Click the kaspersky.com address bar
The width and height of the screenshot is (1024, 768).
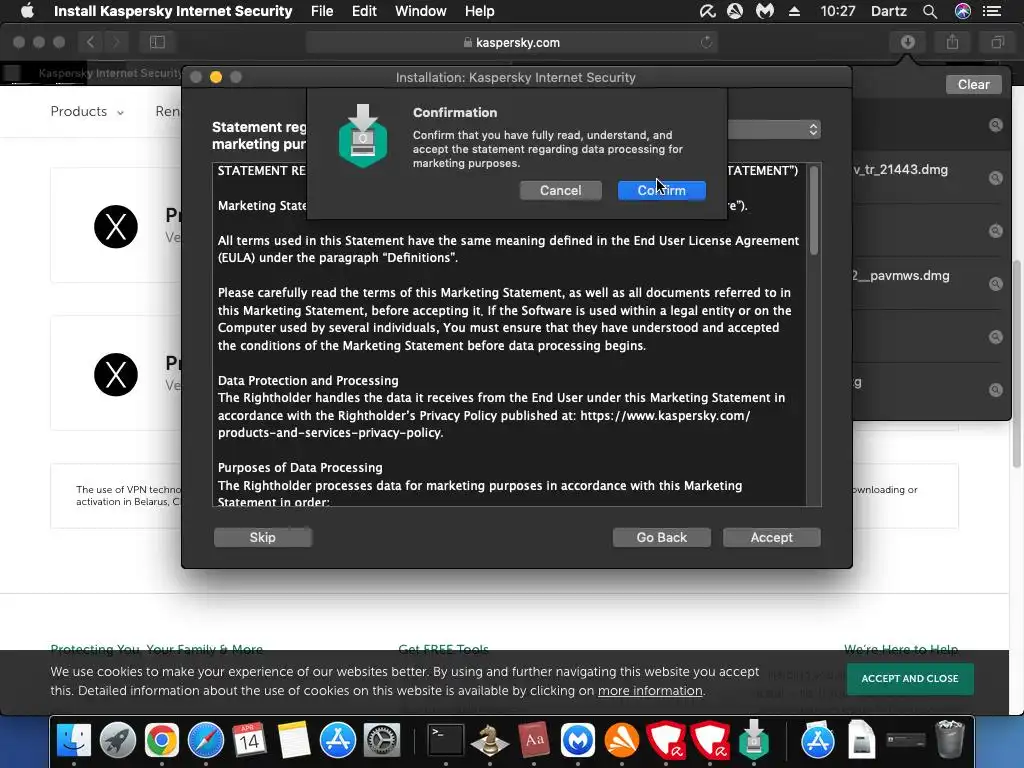(511, 42)
